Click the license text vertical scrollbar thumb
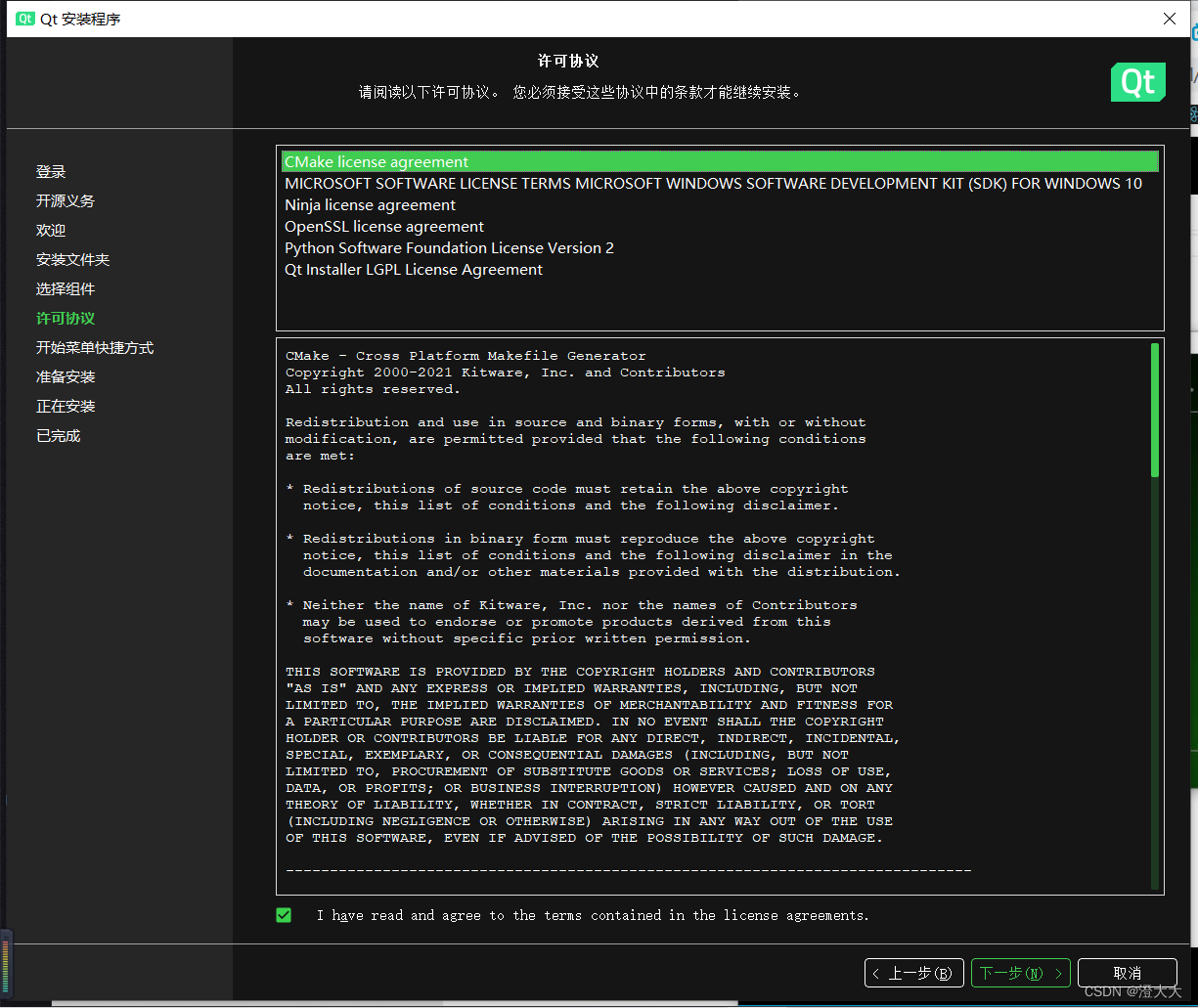 (1155, 410)
